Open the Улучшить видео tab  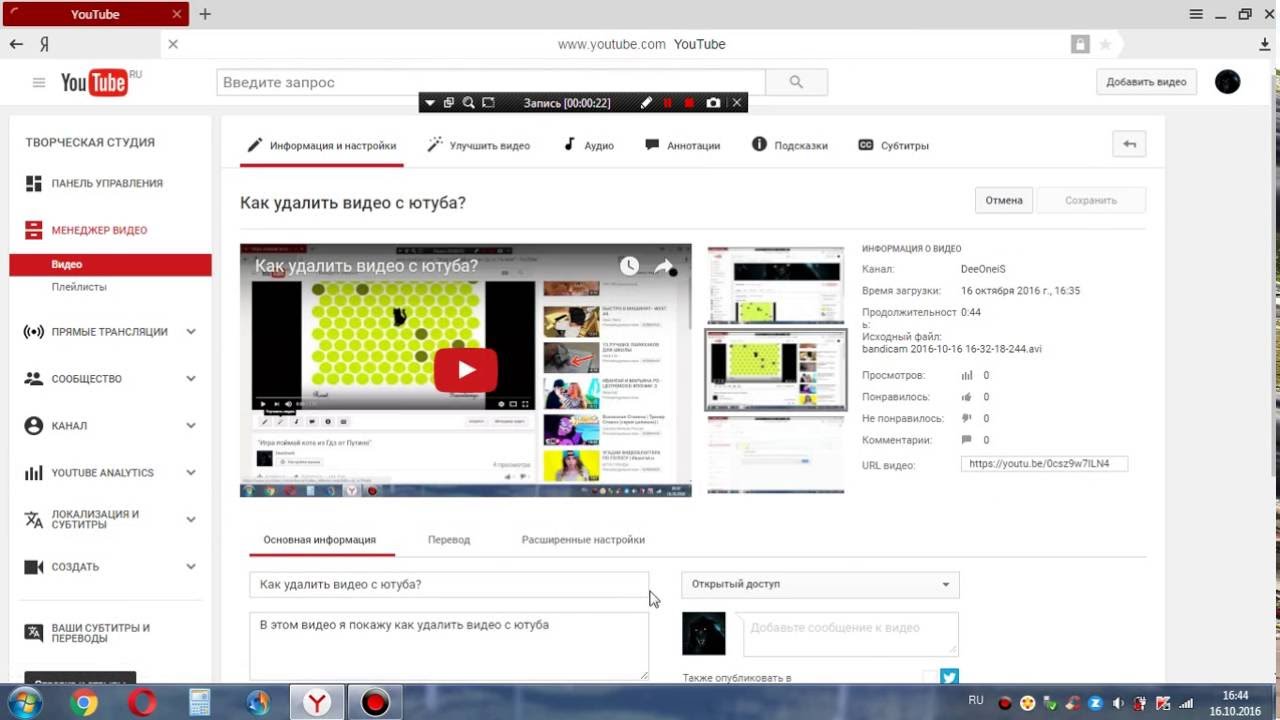[479, 145]
